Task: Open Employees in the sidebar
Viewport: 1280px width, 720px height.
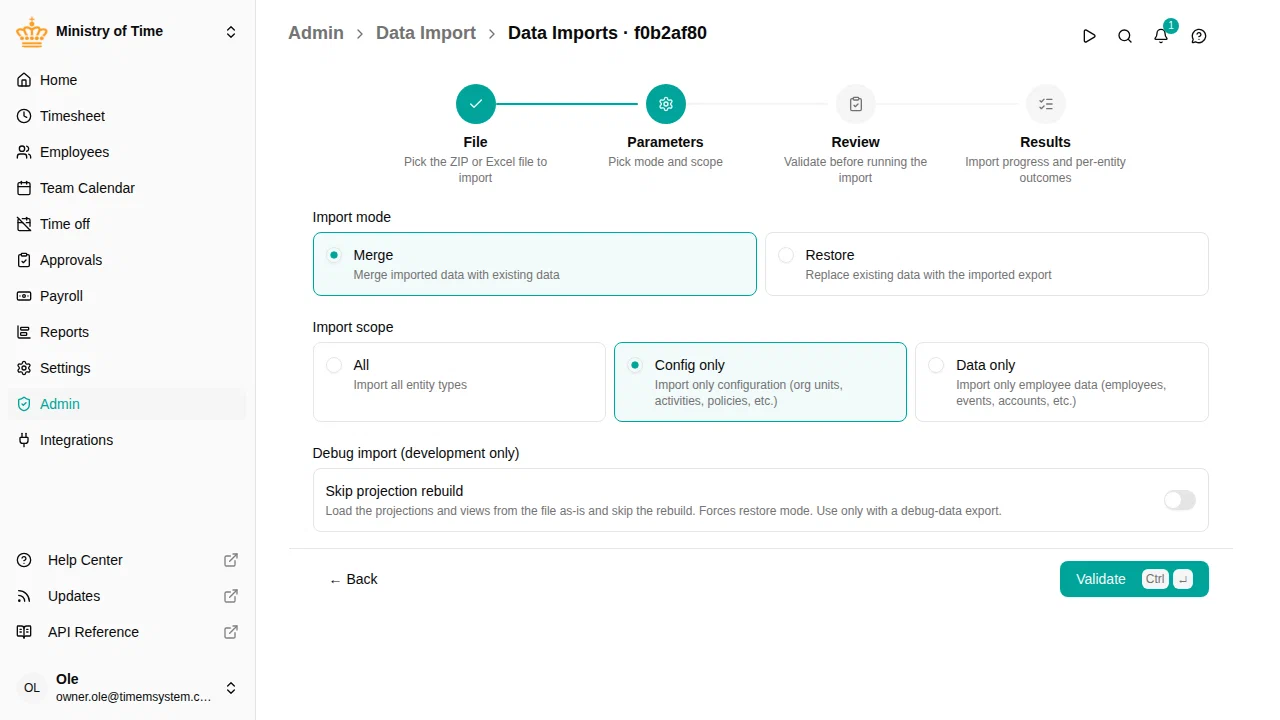Action: click(127, 152)
